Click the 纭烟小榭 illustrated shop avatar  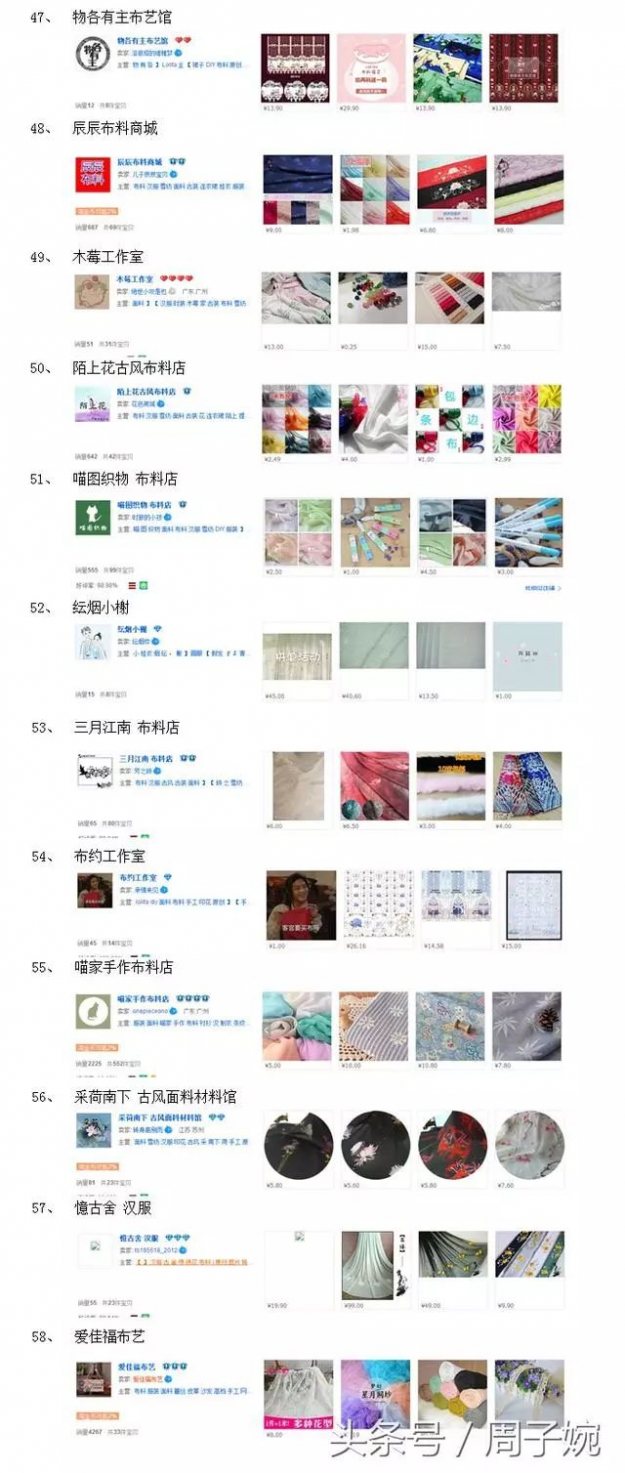tap(93, 642)
